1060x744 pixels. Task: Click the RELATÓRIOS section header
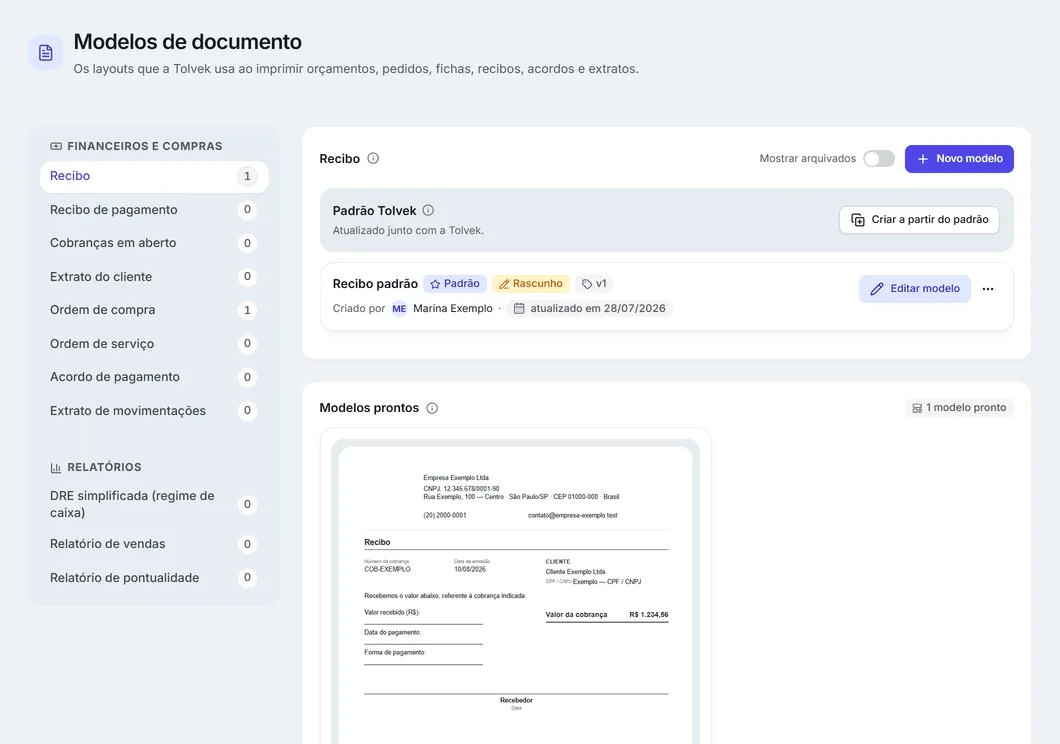pos(104,468)
